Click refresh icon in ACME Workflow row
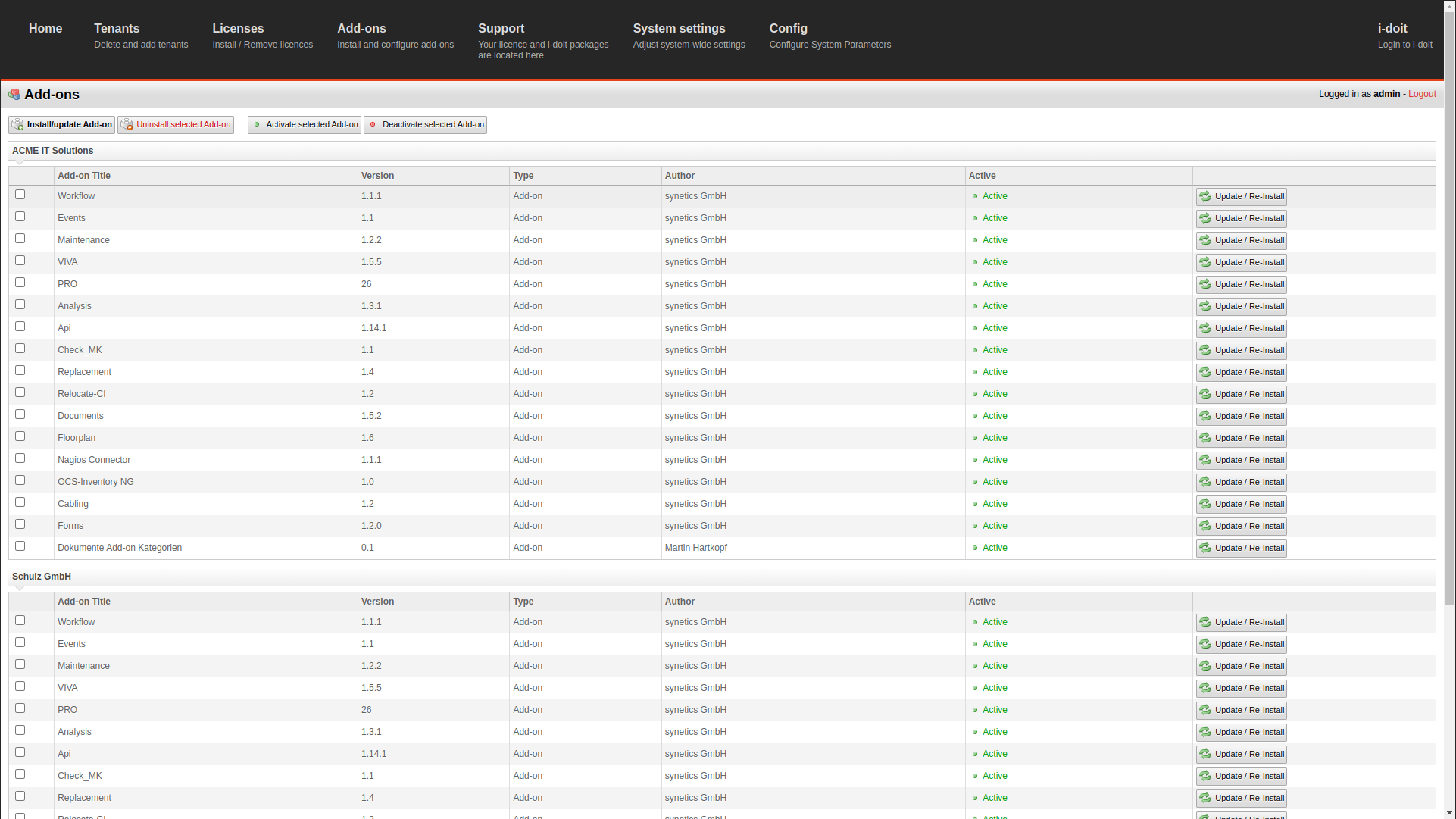The width and height of the screenshot is (1456, 819). click(x=1205, y=197)
